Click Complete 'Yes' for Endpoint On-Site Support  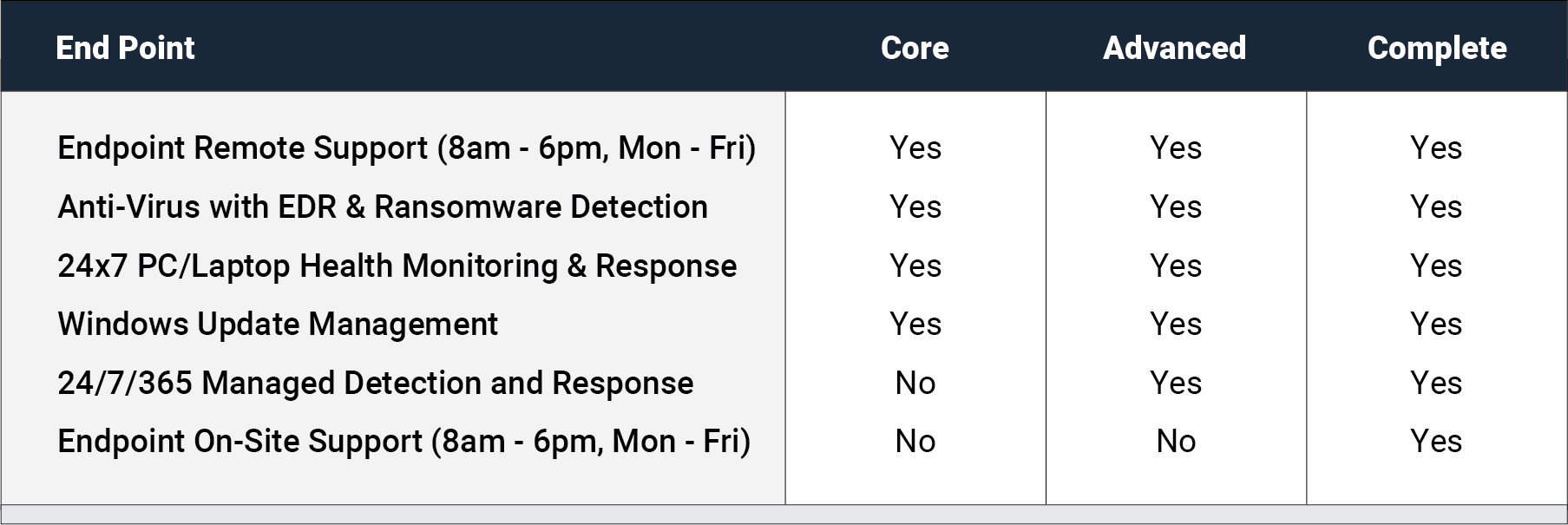tap(1436, 442)
